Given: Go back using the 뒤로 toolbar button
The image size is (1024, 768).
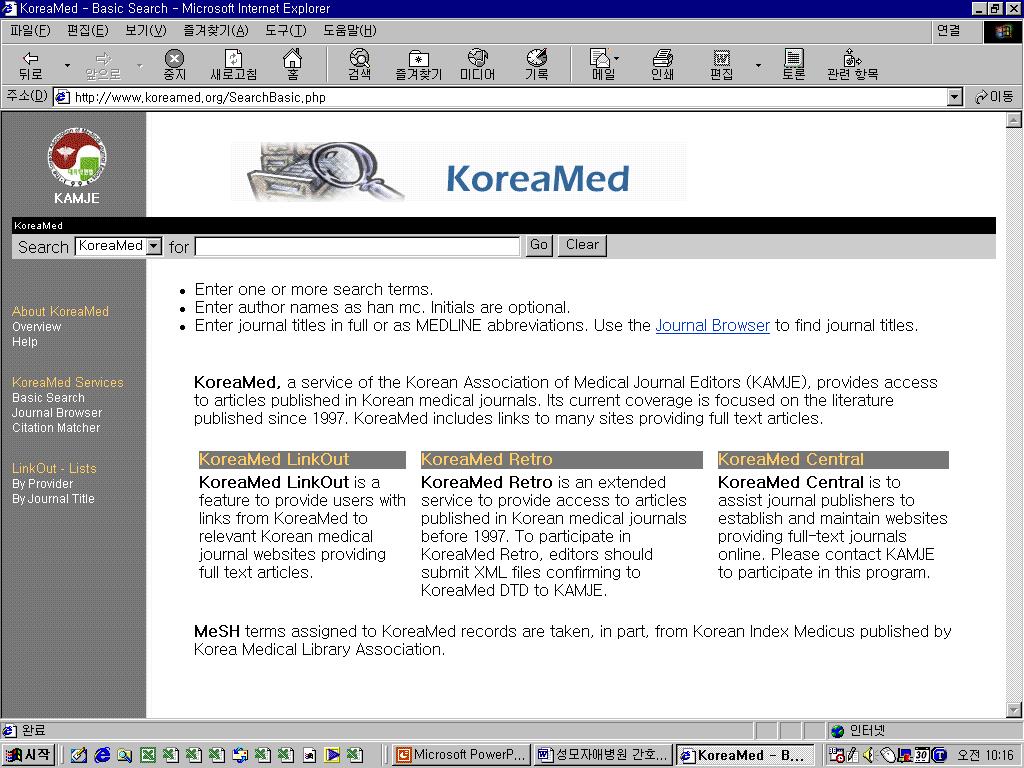Looking at the screenshot, I should [x=31, y=65].
